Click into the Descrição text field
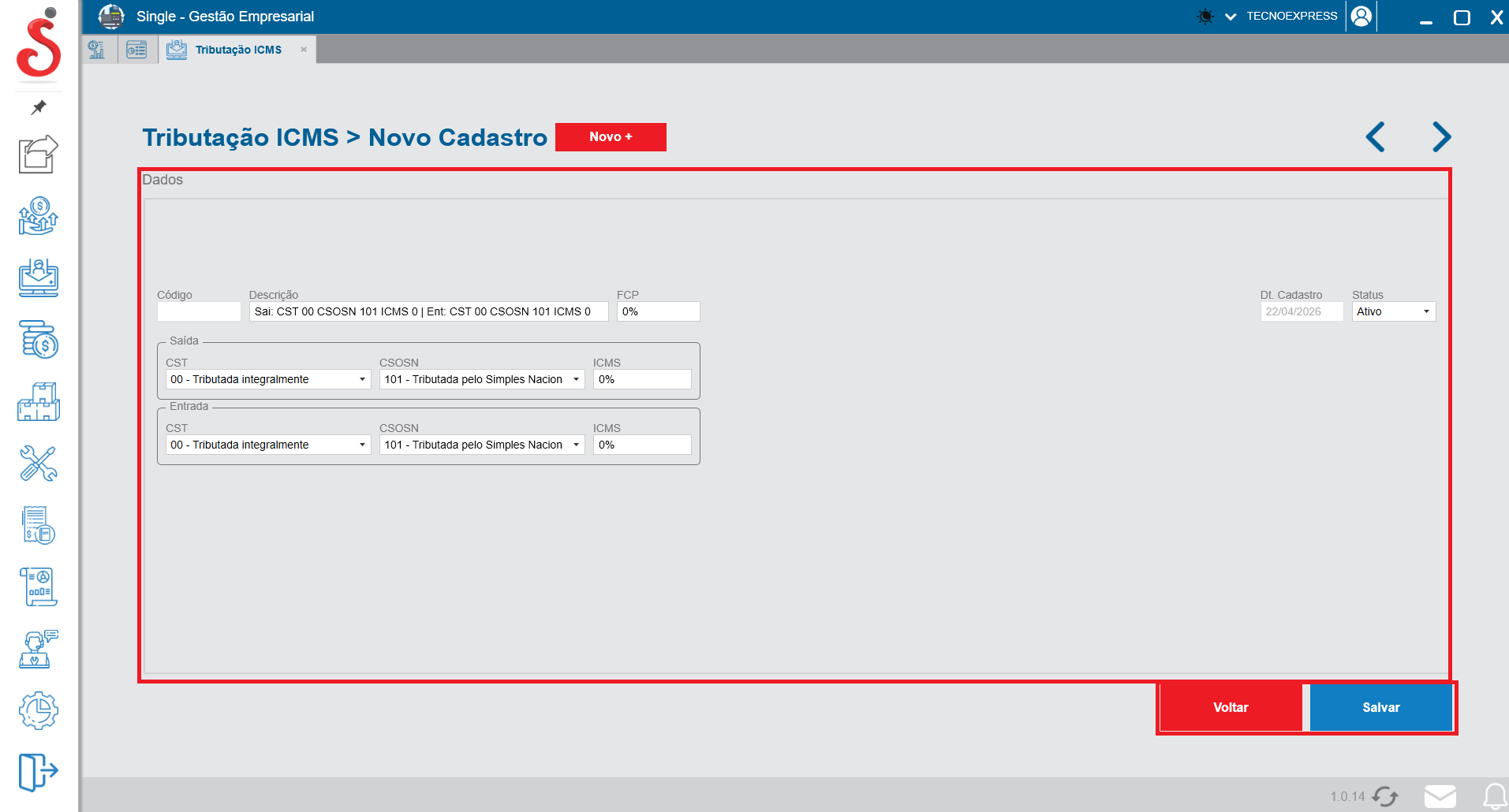 pyautogui.click(x=428, y=311)
